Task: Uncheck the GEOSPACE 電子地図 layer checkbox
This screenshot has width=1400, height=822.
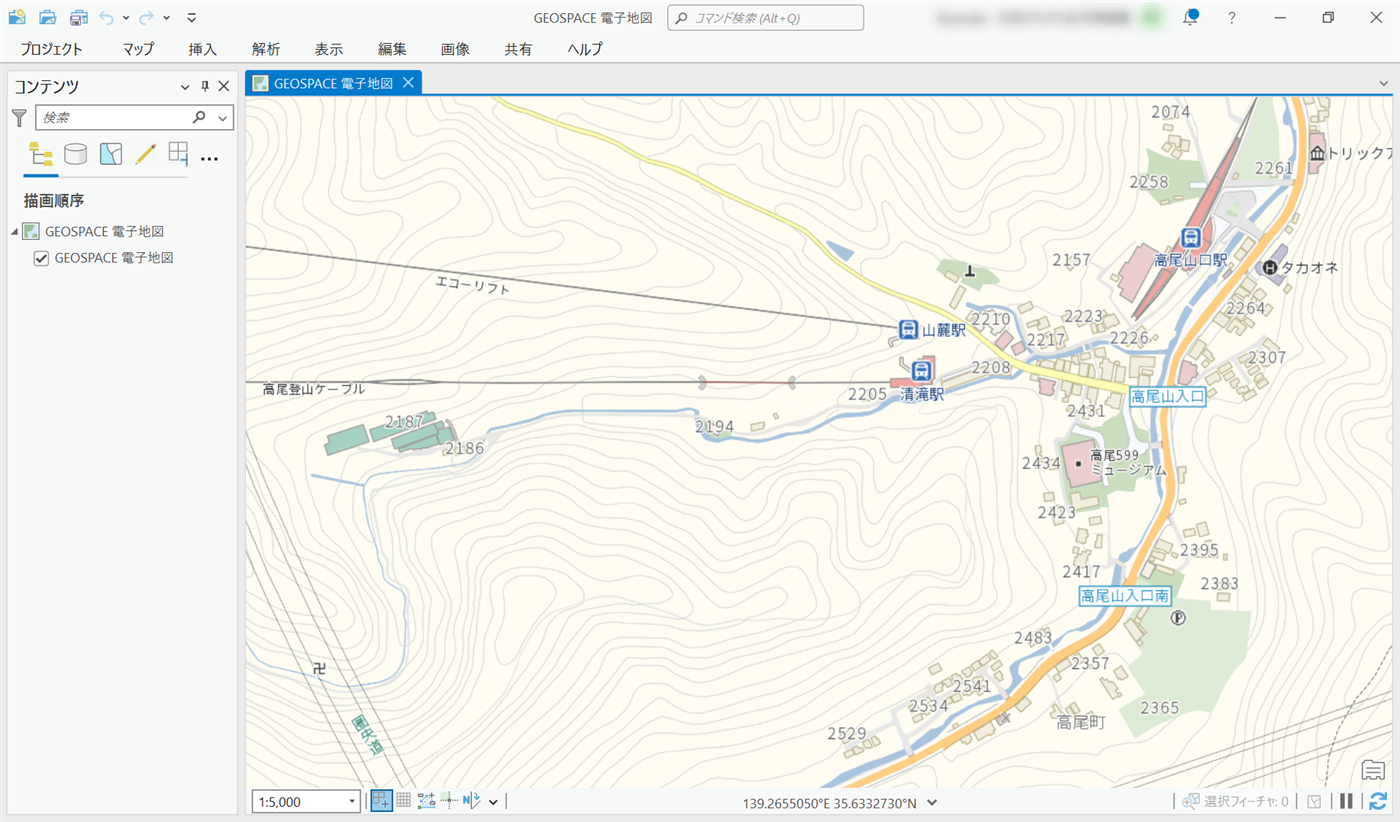Action: (41, 258)
